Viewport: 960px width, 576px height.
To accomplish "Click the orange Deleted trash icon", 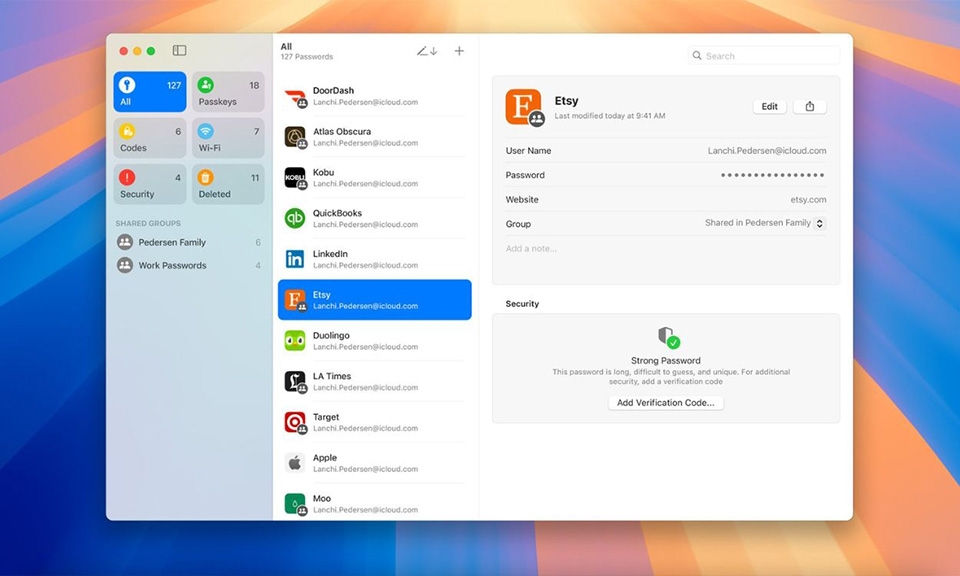I will click(206, 178).
